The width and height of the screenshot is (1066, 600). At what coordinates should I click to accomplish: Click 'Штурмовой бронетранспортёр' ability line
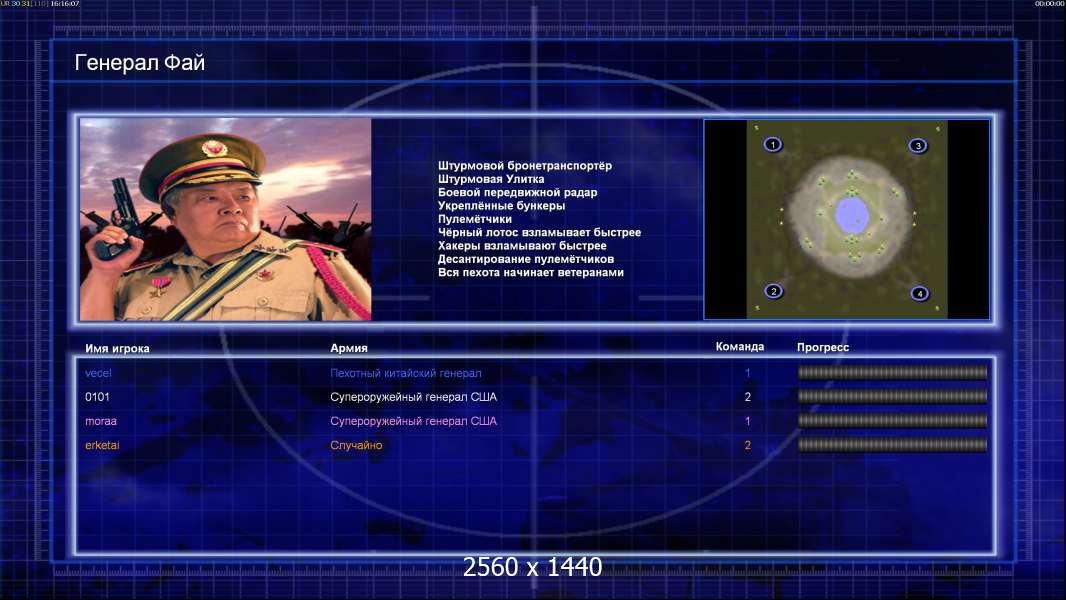pyautogui.click(x=525, y=166)
